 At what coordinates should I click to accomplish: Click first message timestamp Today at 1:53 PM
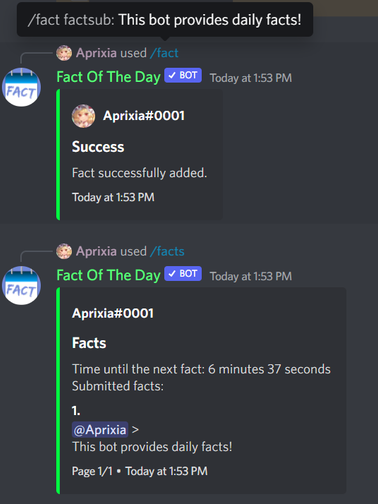point(251,78)
